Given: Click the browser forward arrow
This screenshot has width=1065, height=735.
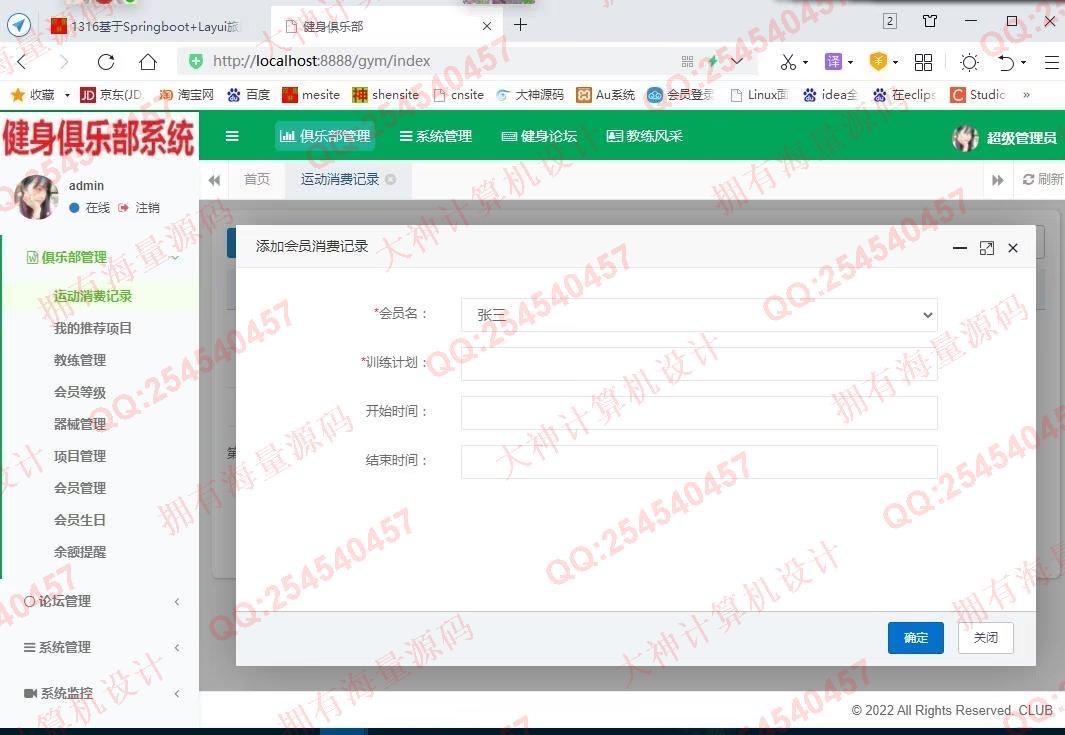Looking at the screenshot, I should pyautogui.click(x=64, y=62).
